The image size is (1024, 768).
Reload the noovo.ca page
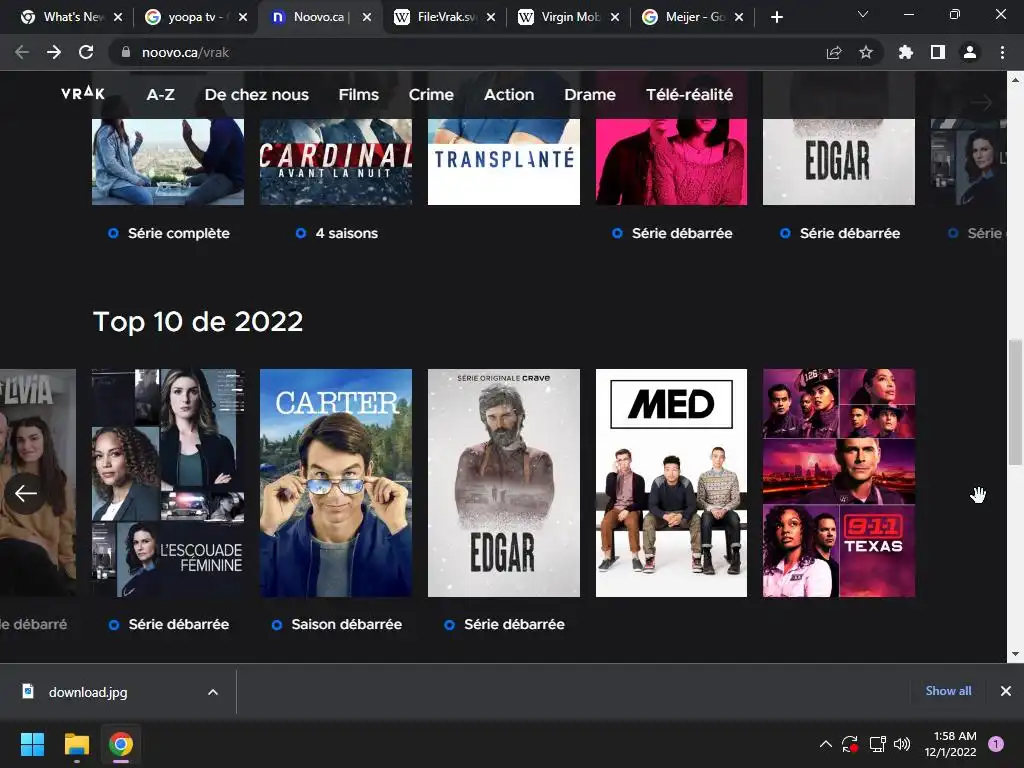tap(86, 52)
